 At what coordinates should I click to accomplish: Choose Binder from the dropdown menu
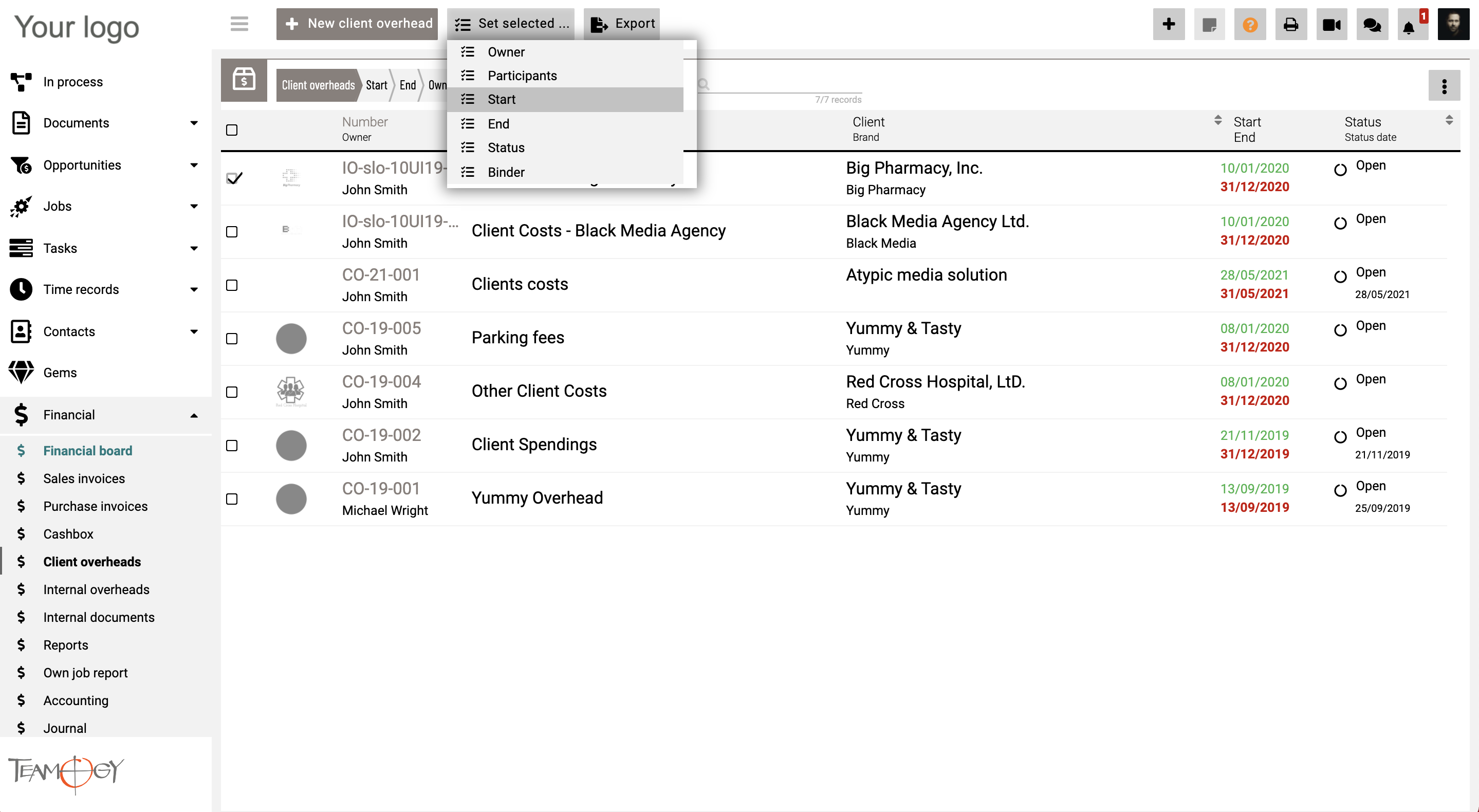click(505, 172)
